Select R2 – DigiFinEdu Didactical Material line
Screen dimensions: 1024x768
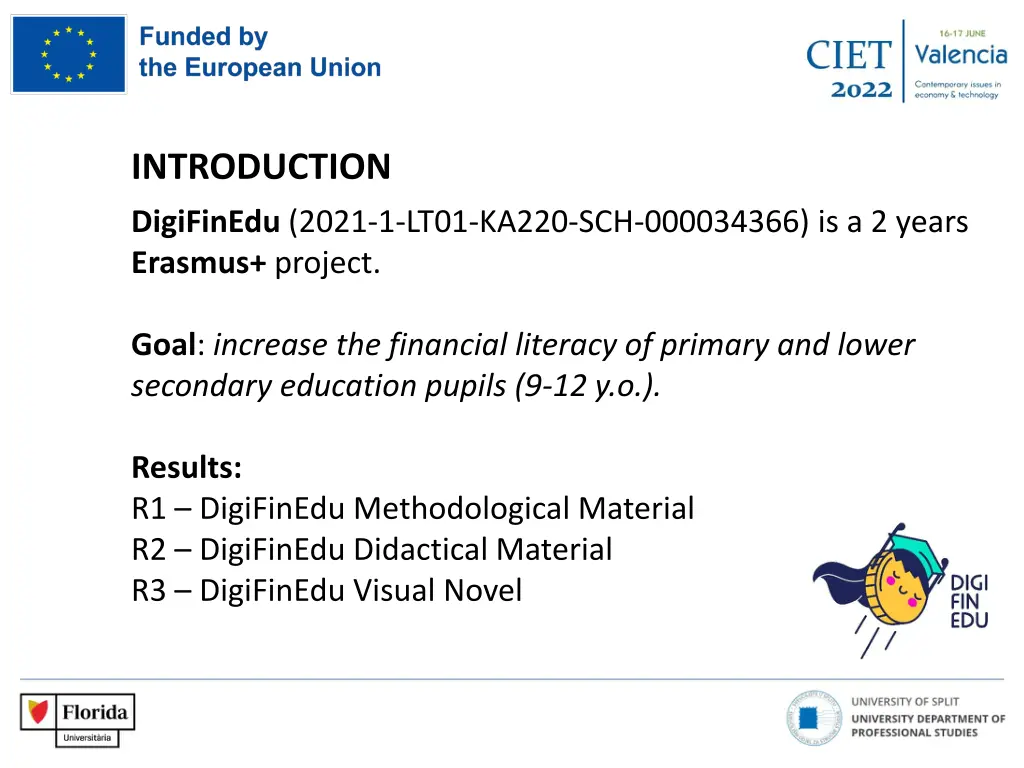372,549
